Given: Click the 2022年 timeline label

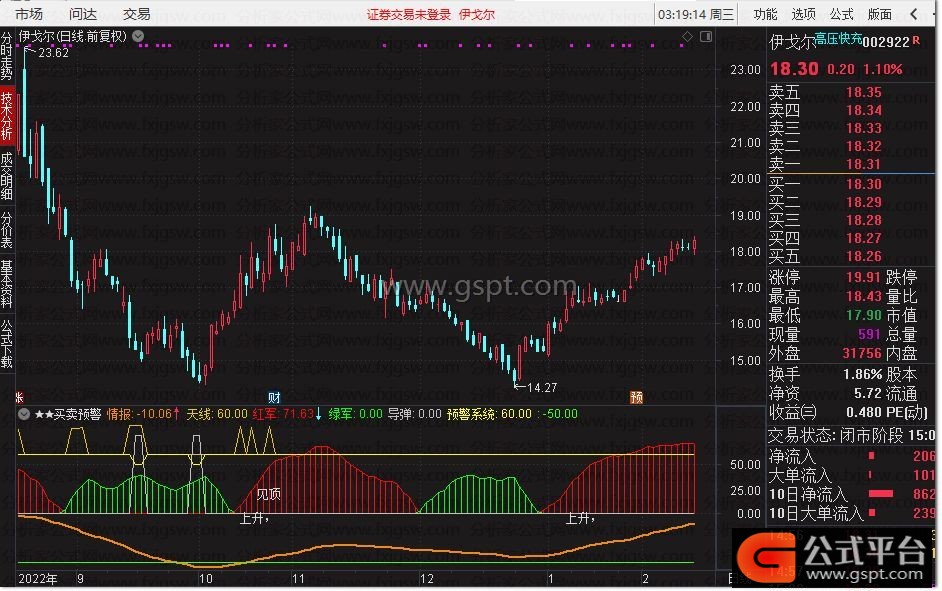Looking at the screenshot, I should pyautogui.click(x=38, y=579).
